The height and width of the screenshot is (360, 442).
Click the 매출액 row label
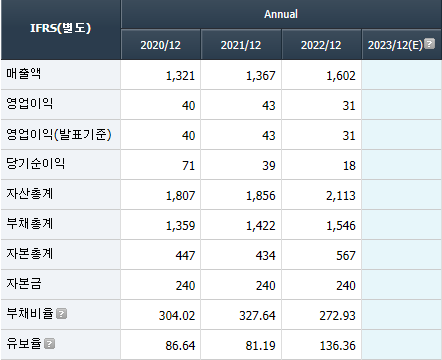click(24, 73)
